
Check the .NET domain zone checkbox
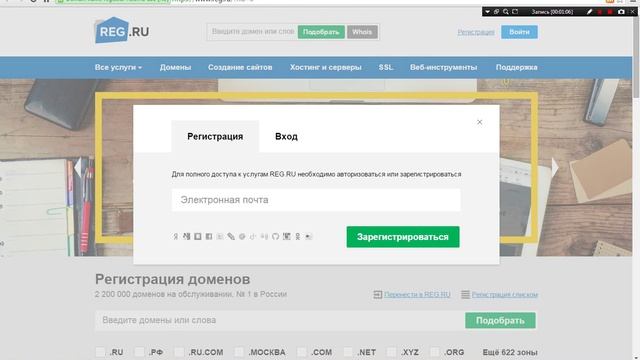pyautogui.click(x=348, y=352)
